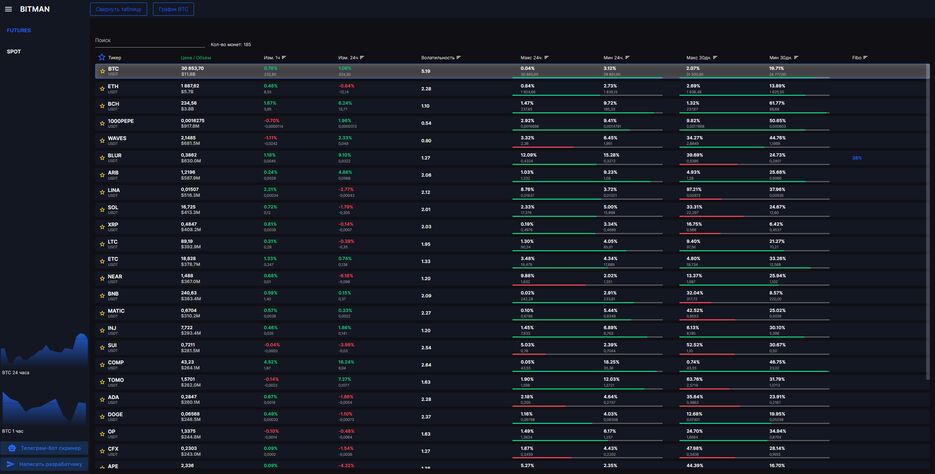Toggle favorite star for TOMO

click(x=102, y=382)
